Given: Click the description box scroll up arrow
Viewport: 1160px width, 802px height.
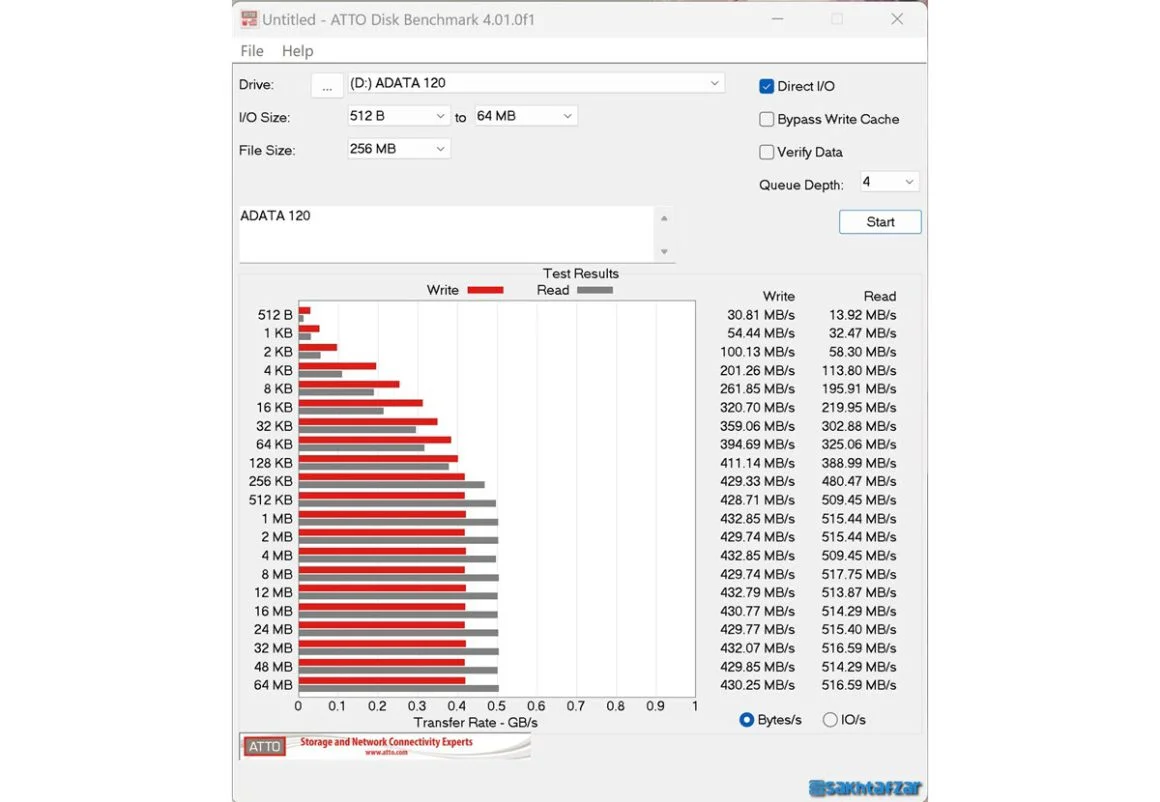Looking at the screenshot, I should [664, 218].
